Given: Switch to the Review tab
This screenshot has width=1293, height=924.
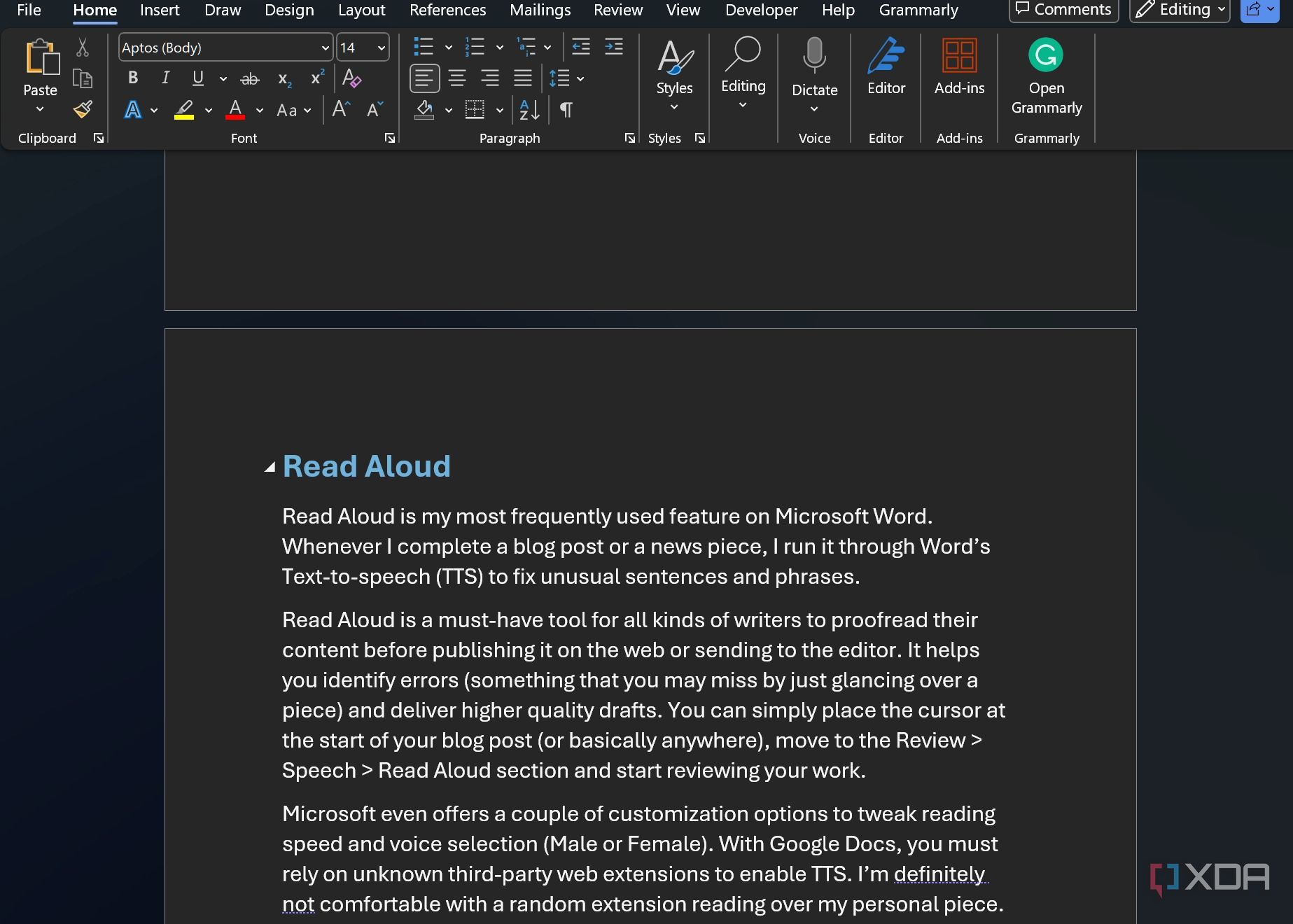Looking at the screenshot, I should pos(618,10).
